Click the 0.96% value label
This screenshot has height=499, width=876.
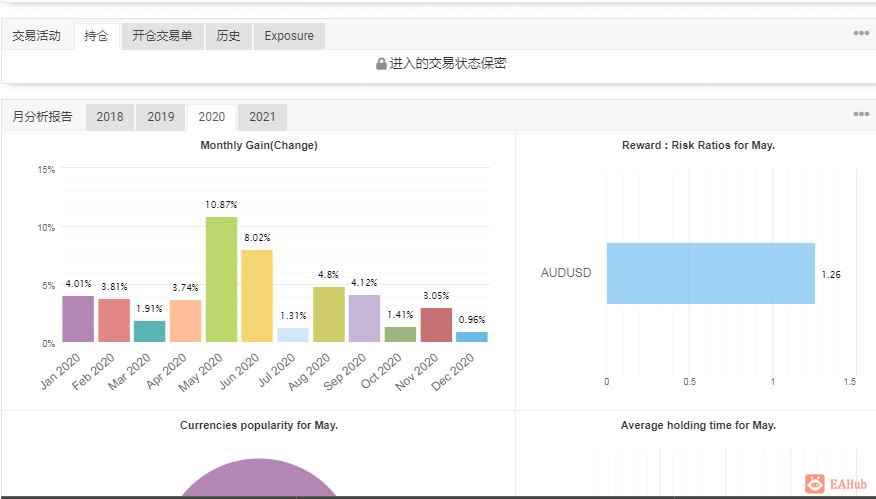[x=472, y=320]
